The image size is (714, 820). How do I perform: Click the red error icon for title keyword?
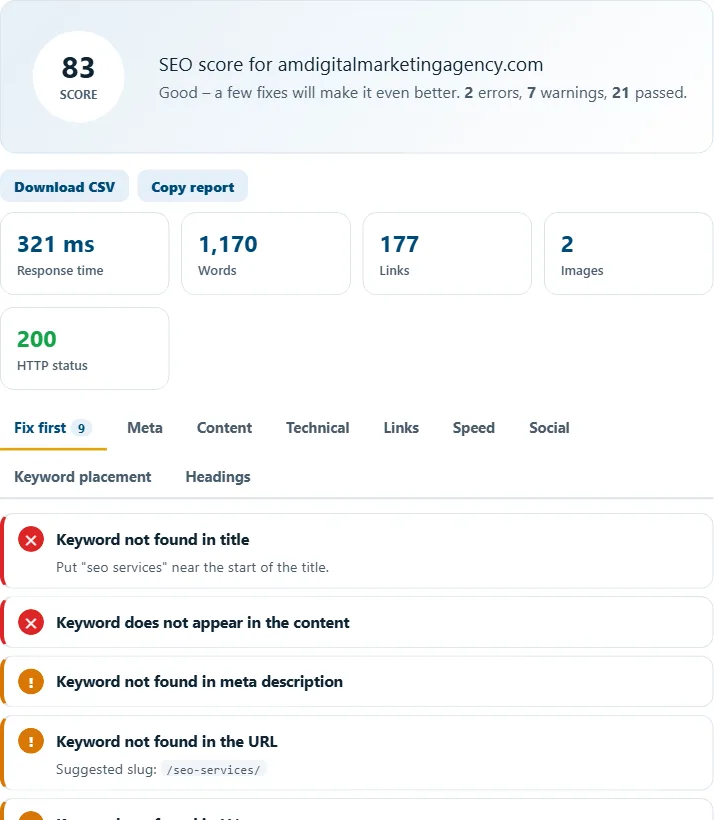pos(31,540)
